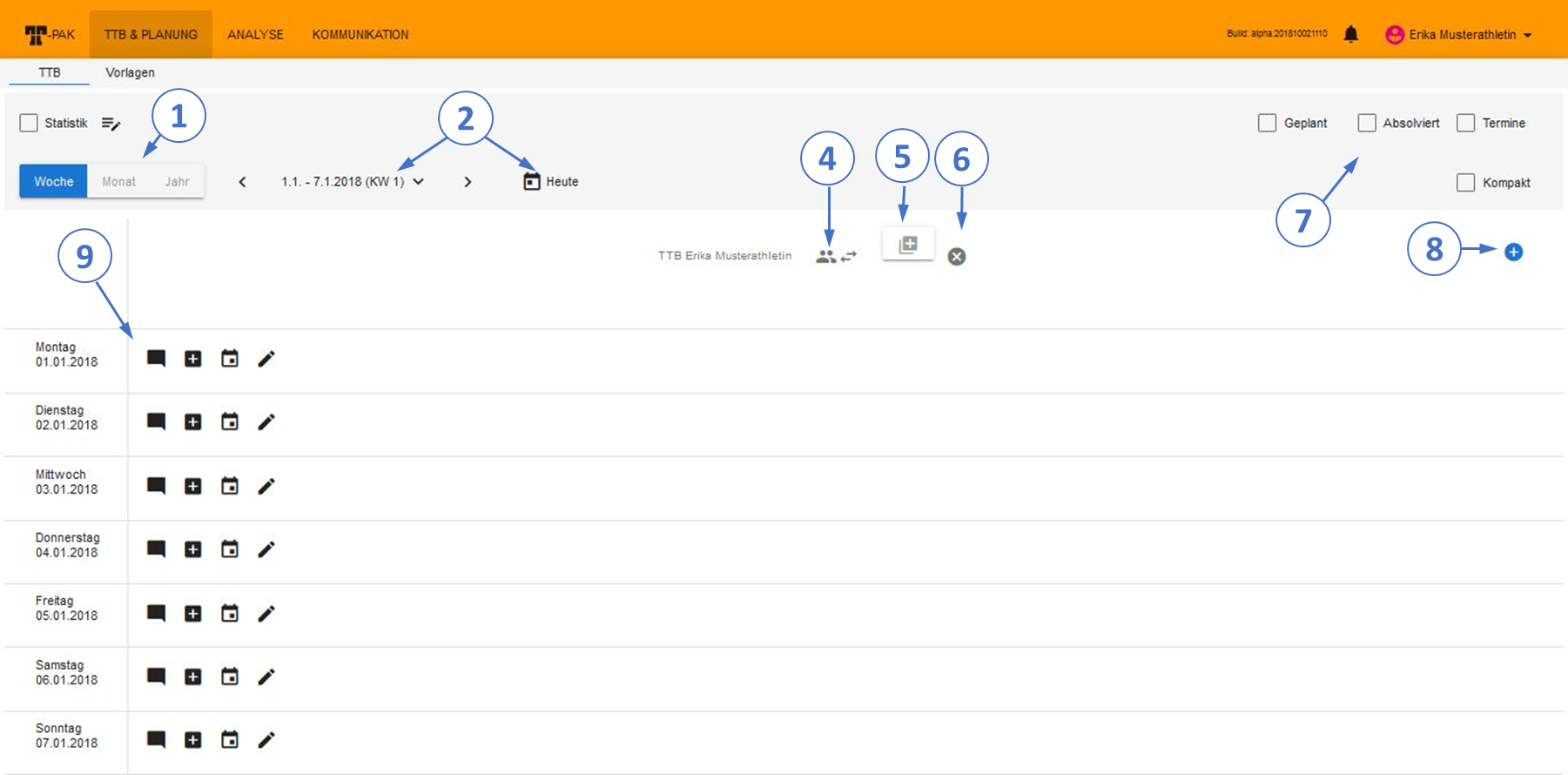1568x775 pixels.
Task: Click the list-edit icon beside Statistik
Action: [x=111, y=124]
